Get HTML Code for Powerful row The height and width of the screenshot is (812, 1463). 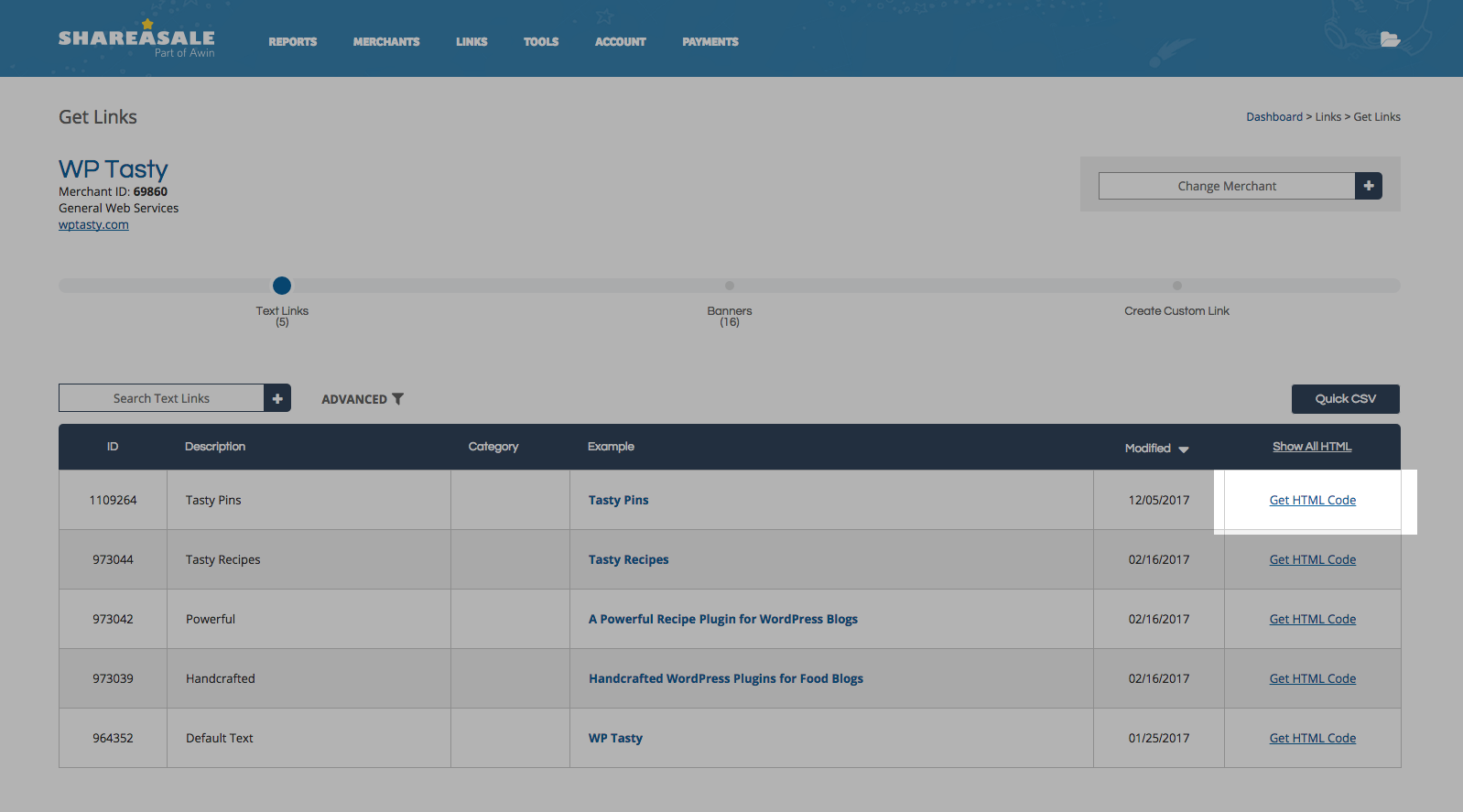click(x=1313, y=619)
